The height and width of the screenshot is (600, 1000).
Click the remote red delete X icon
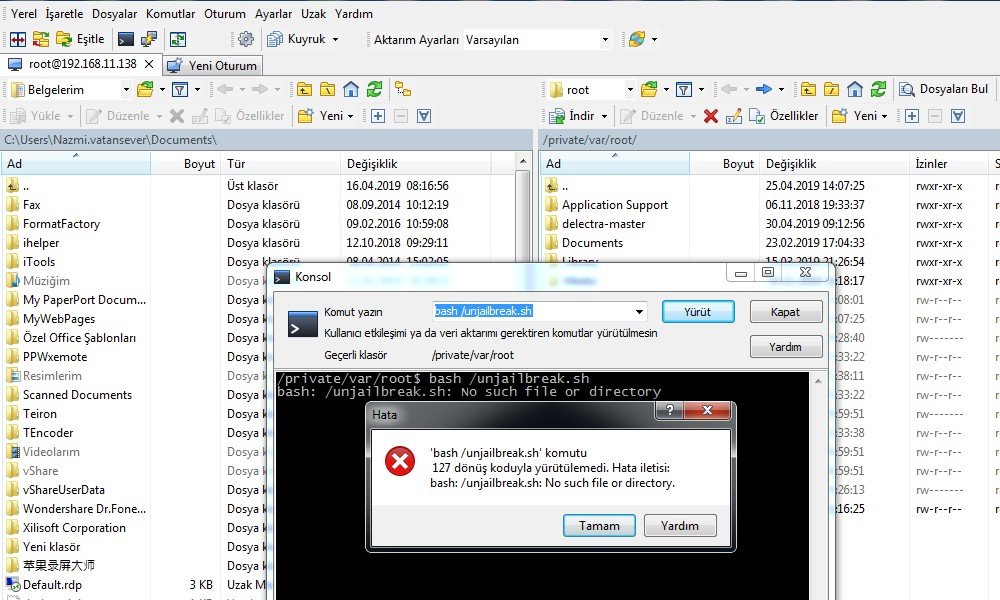(x=710, y=116)
